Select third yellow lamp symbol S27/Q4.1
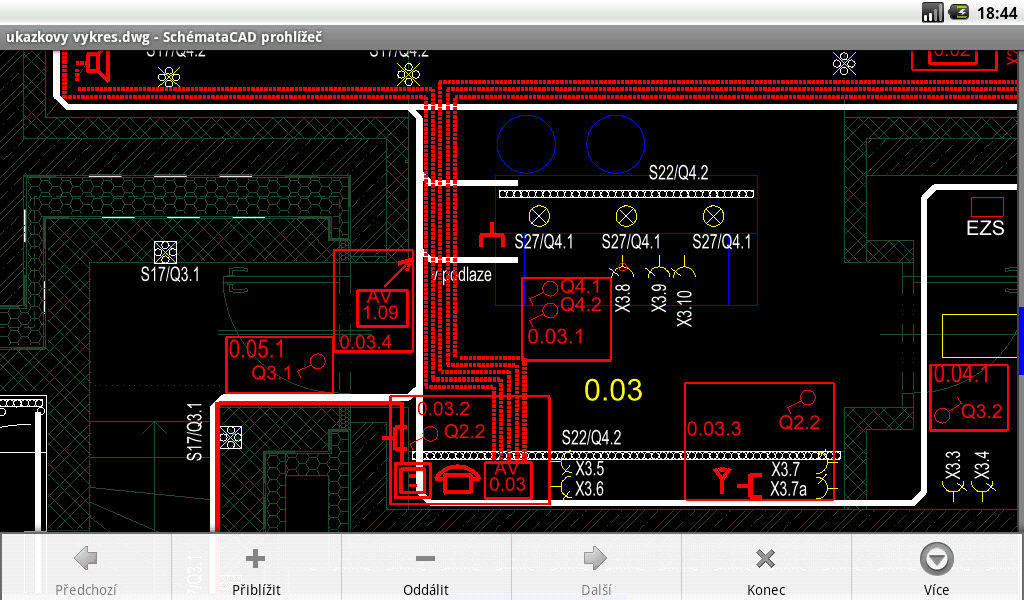Viewport: 1024px width, 600px height. tap(713, 216)
